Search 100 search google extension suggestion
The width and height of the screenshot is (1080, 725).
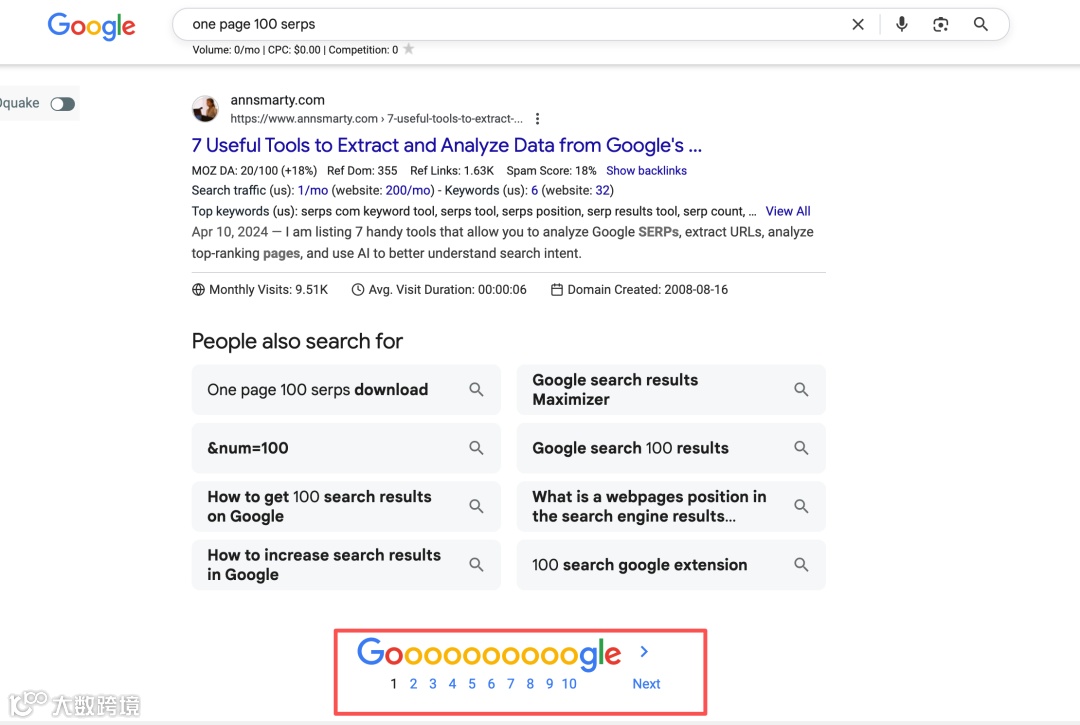point(671,565)
